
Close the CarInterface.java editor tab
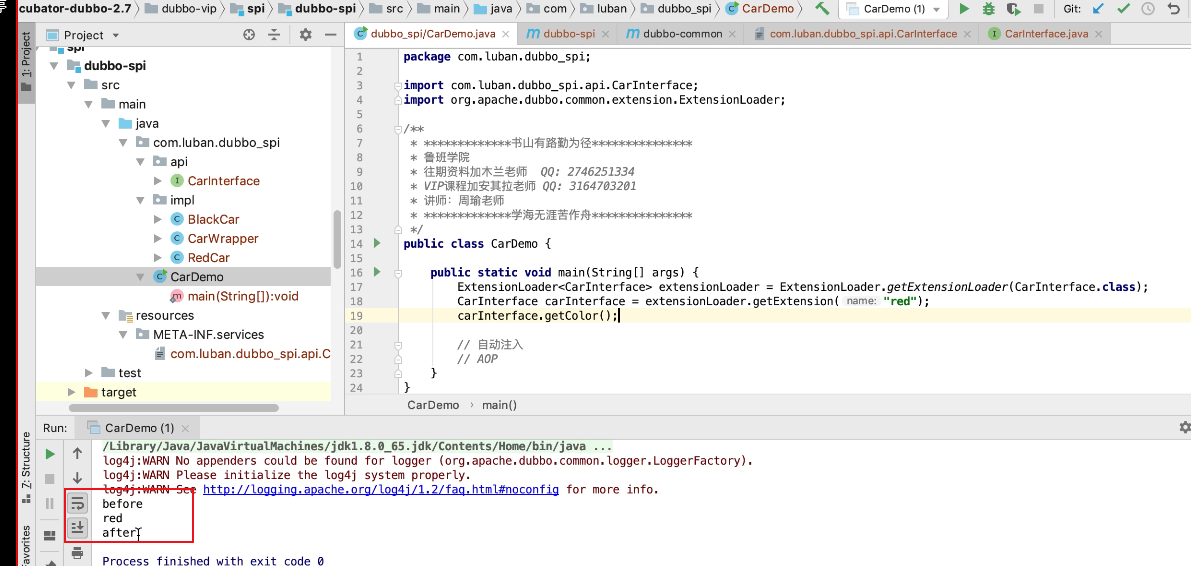(1098, 34)
